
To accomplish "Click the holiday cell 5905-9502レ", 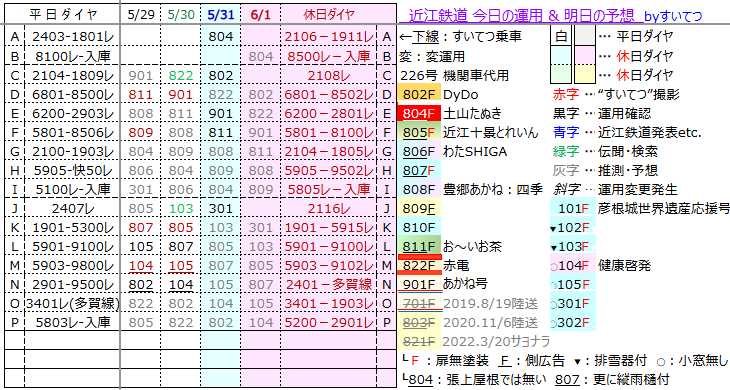I will (329, 170).
